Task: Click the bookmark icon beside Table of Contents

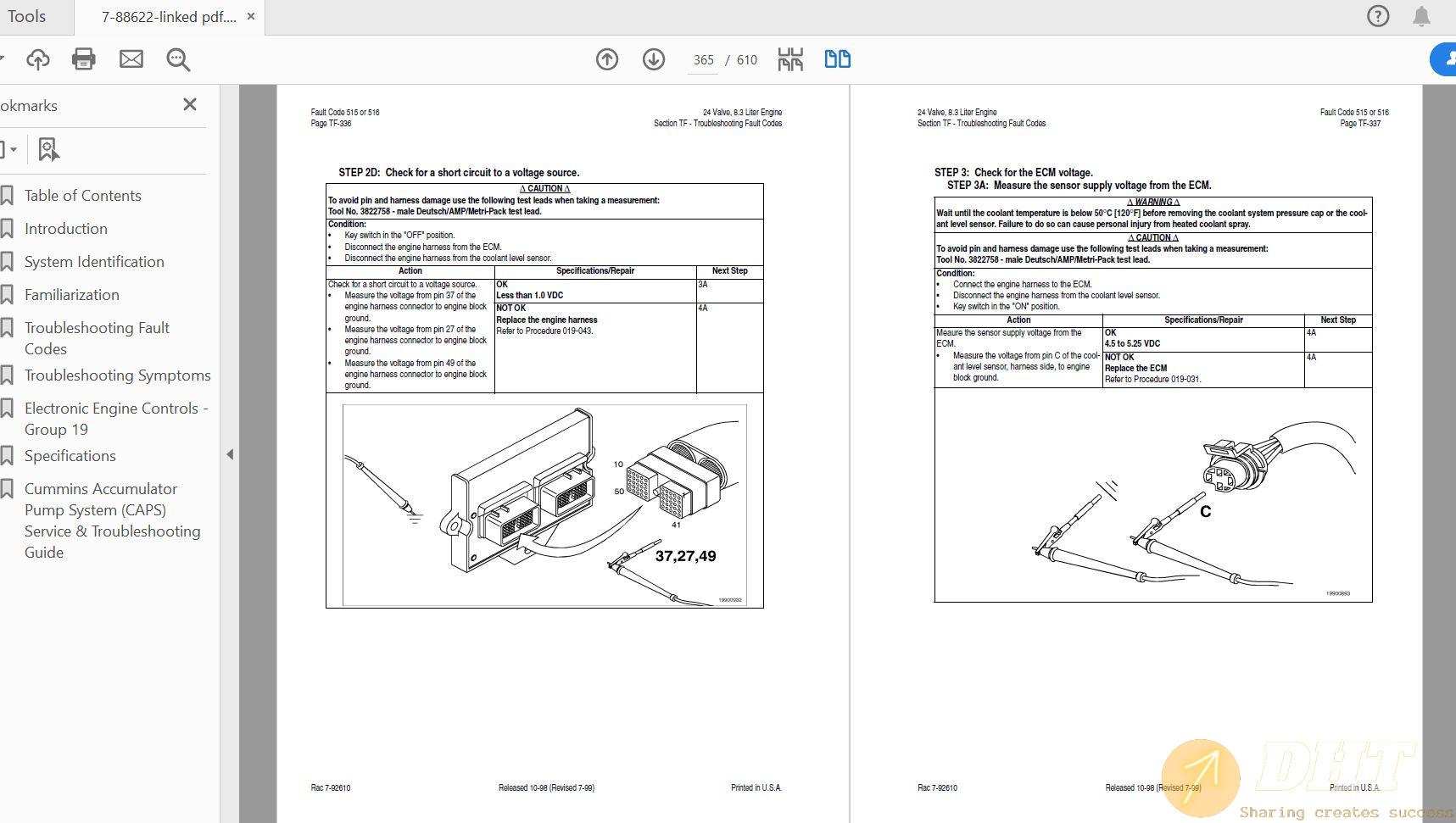Action: coord(7,196)
